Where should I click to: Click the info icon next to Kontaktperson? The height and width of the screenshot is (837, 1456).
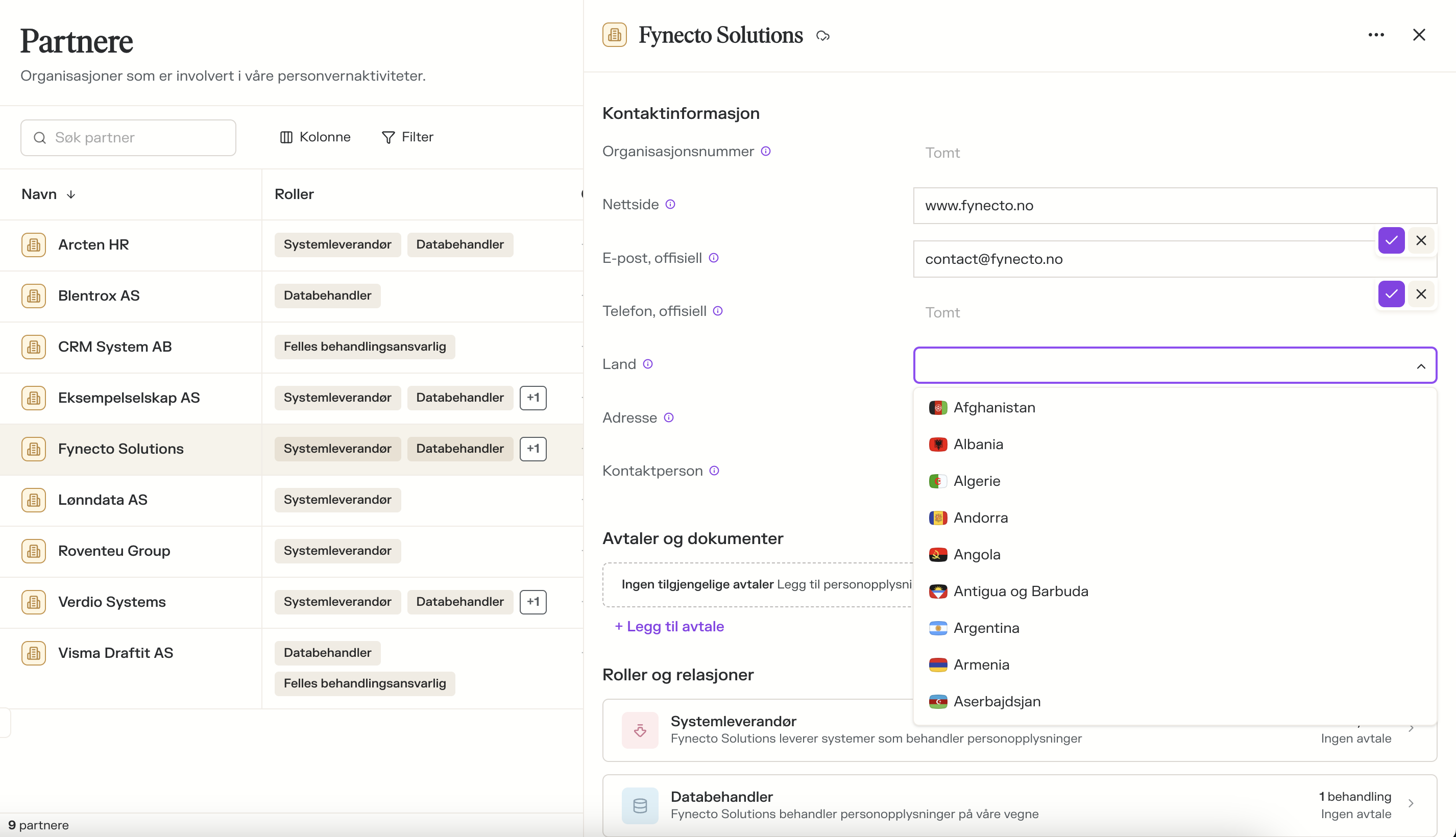(714, 471)
